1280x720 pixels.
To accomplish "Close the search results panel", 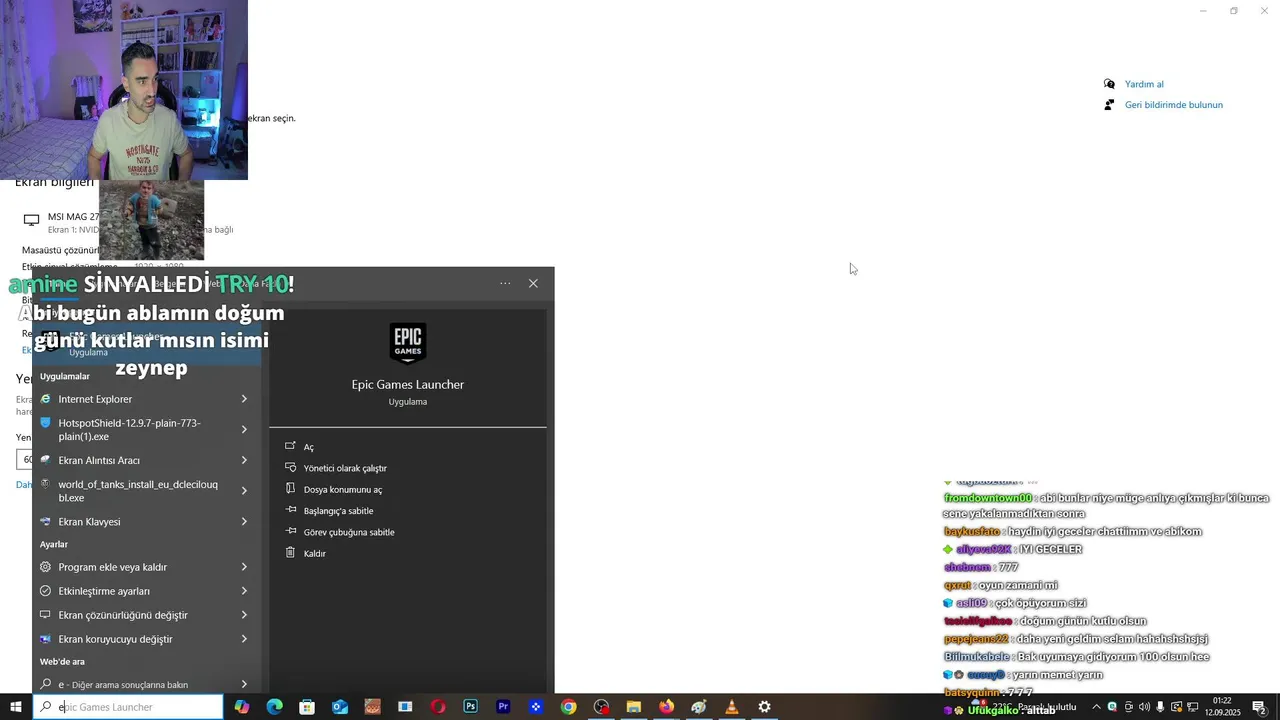I will coord(533,283).
